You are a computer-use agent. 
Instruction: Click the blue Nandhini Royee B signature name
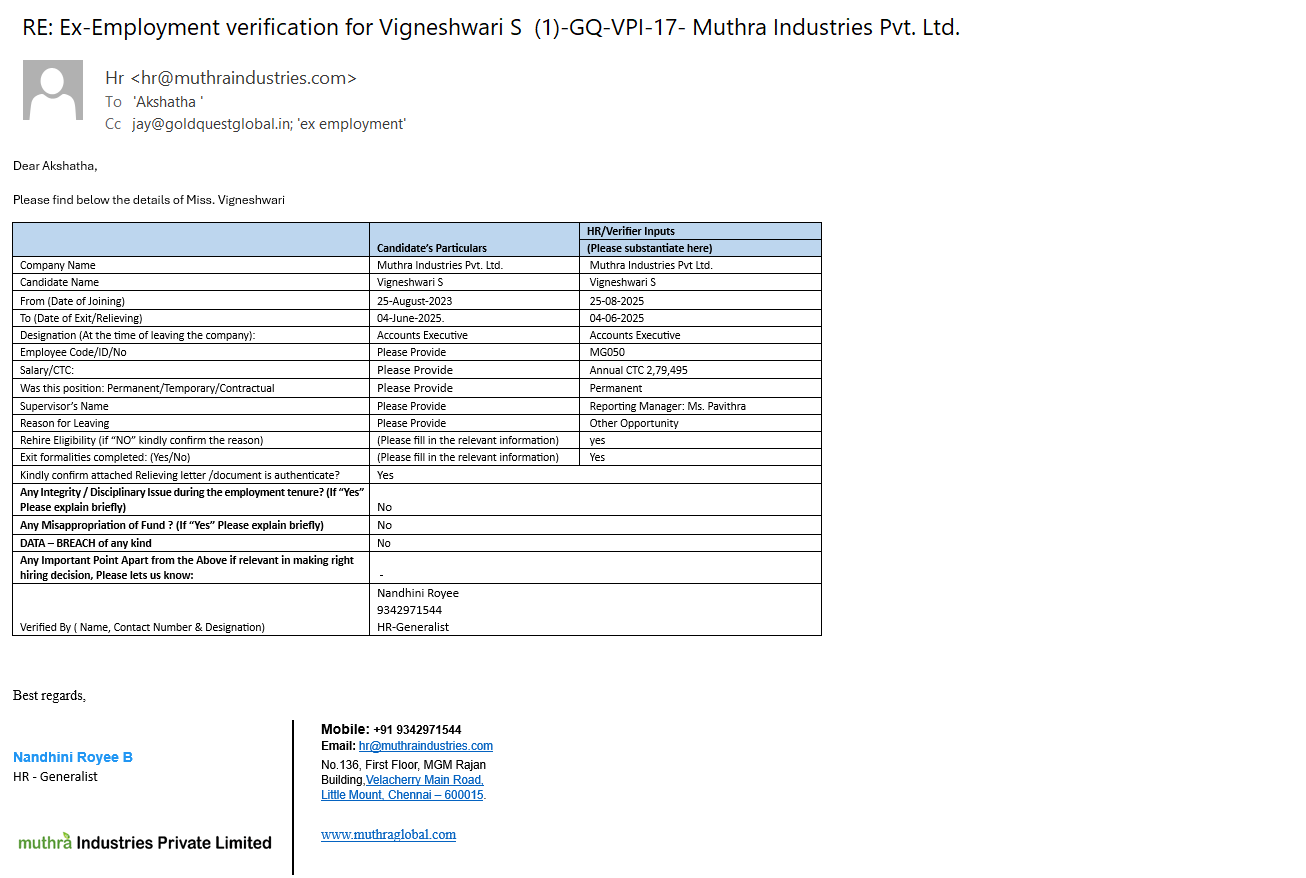[73, 757]
